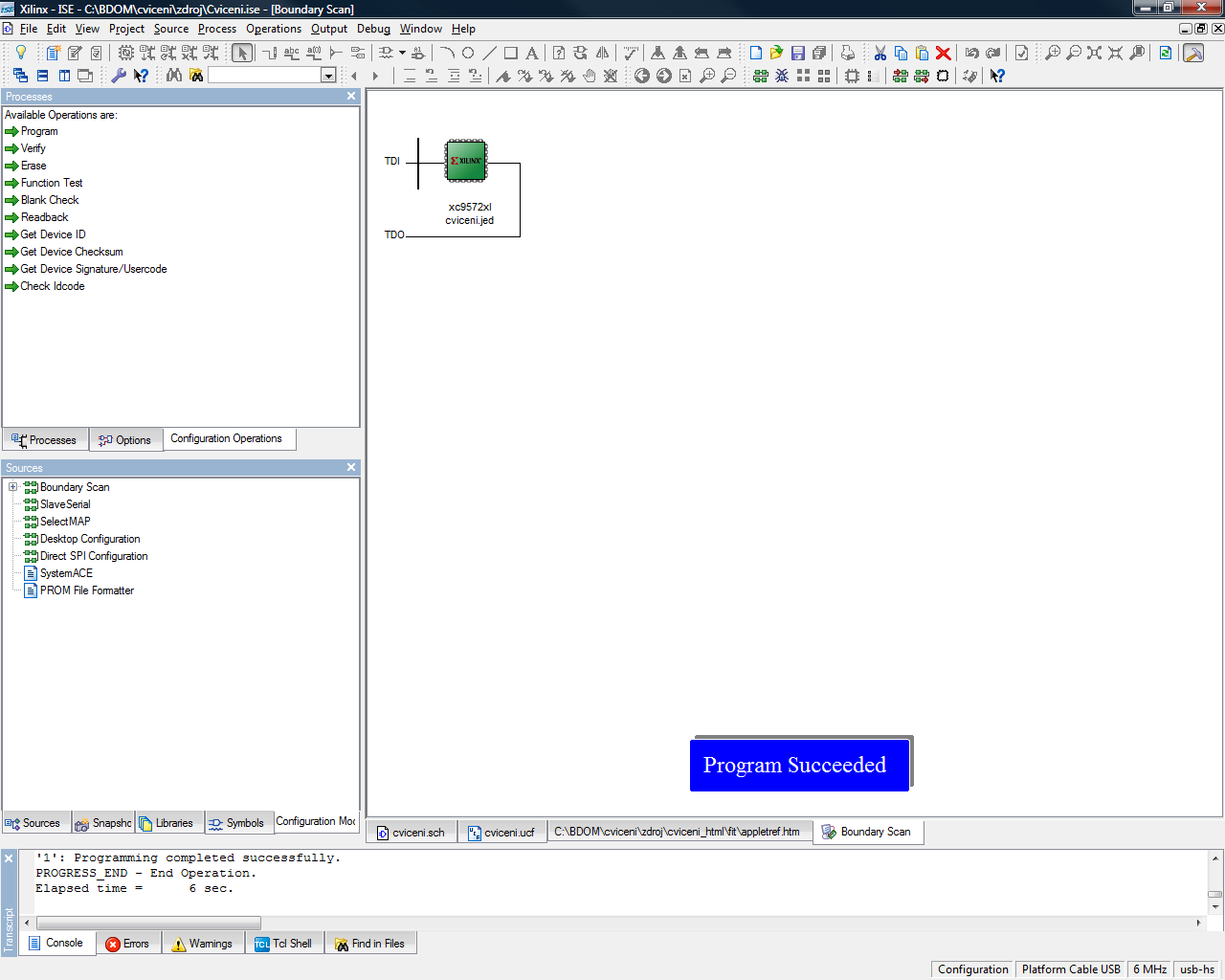Run the Check Idcode operation
Image resolution: width=1225 pixels, height=980 pixels.
pyautogui.click(x=44, y=286)
